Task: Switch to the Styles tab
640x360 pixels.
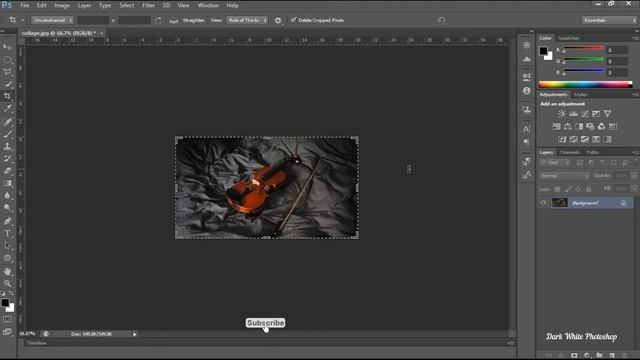Action: [580, 95]
